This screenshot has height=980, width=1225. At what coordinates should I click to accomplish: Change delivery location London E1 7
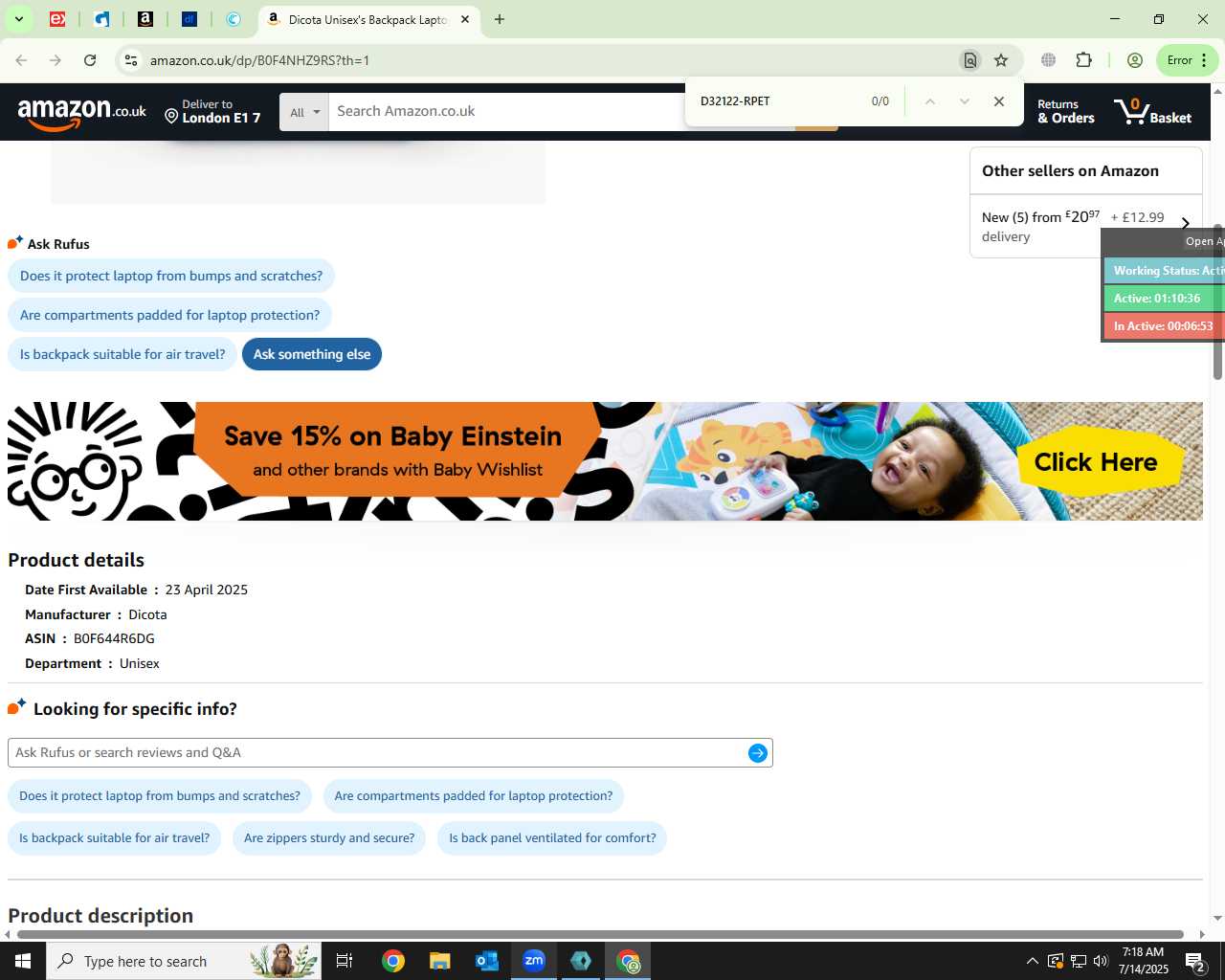(212, 111)
